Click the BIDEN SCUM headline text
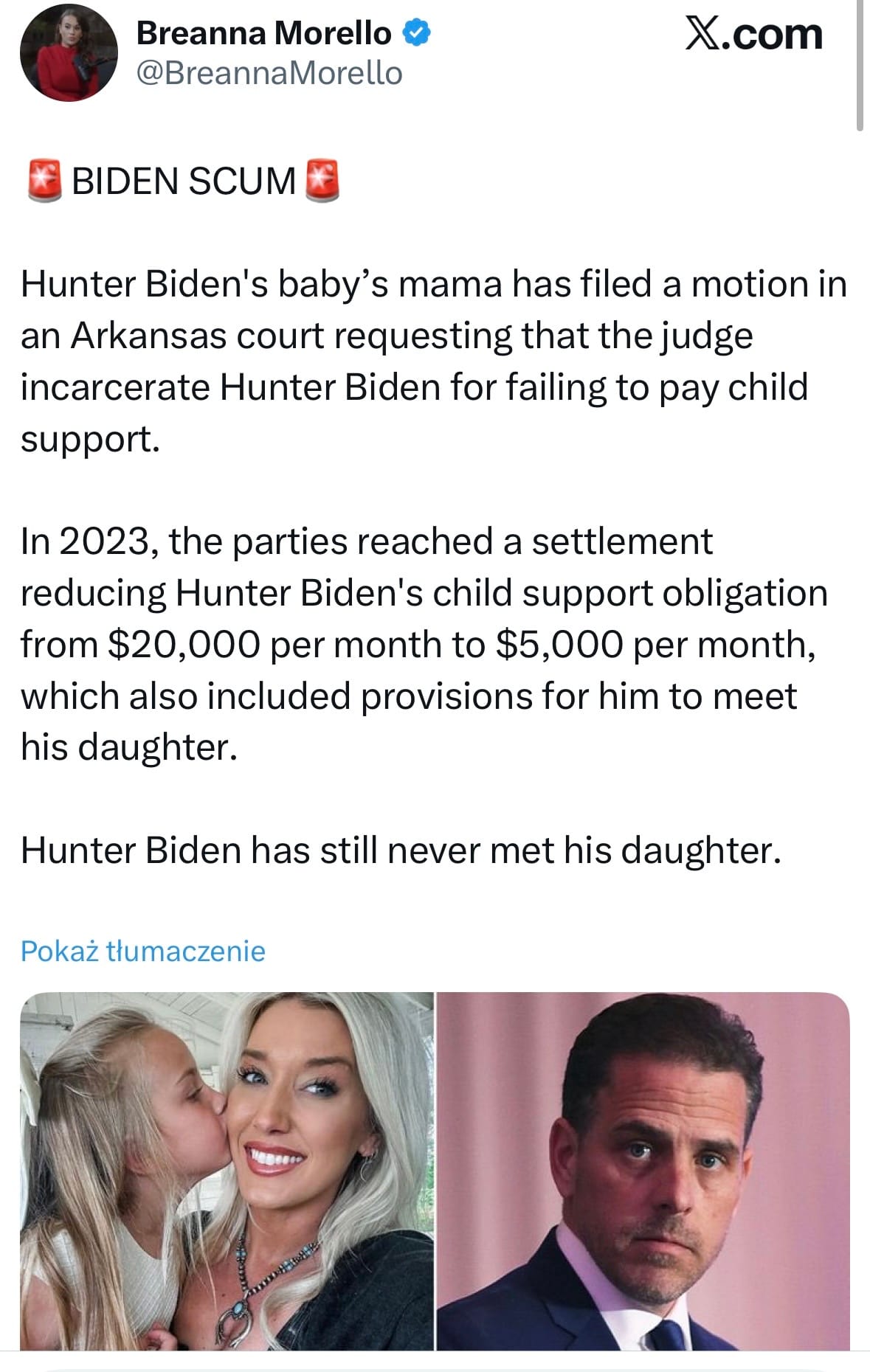The height and width of the screenshot is (1372, 870). pos(184,181)
